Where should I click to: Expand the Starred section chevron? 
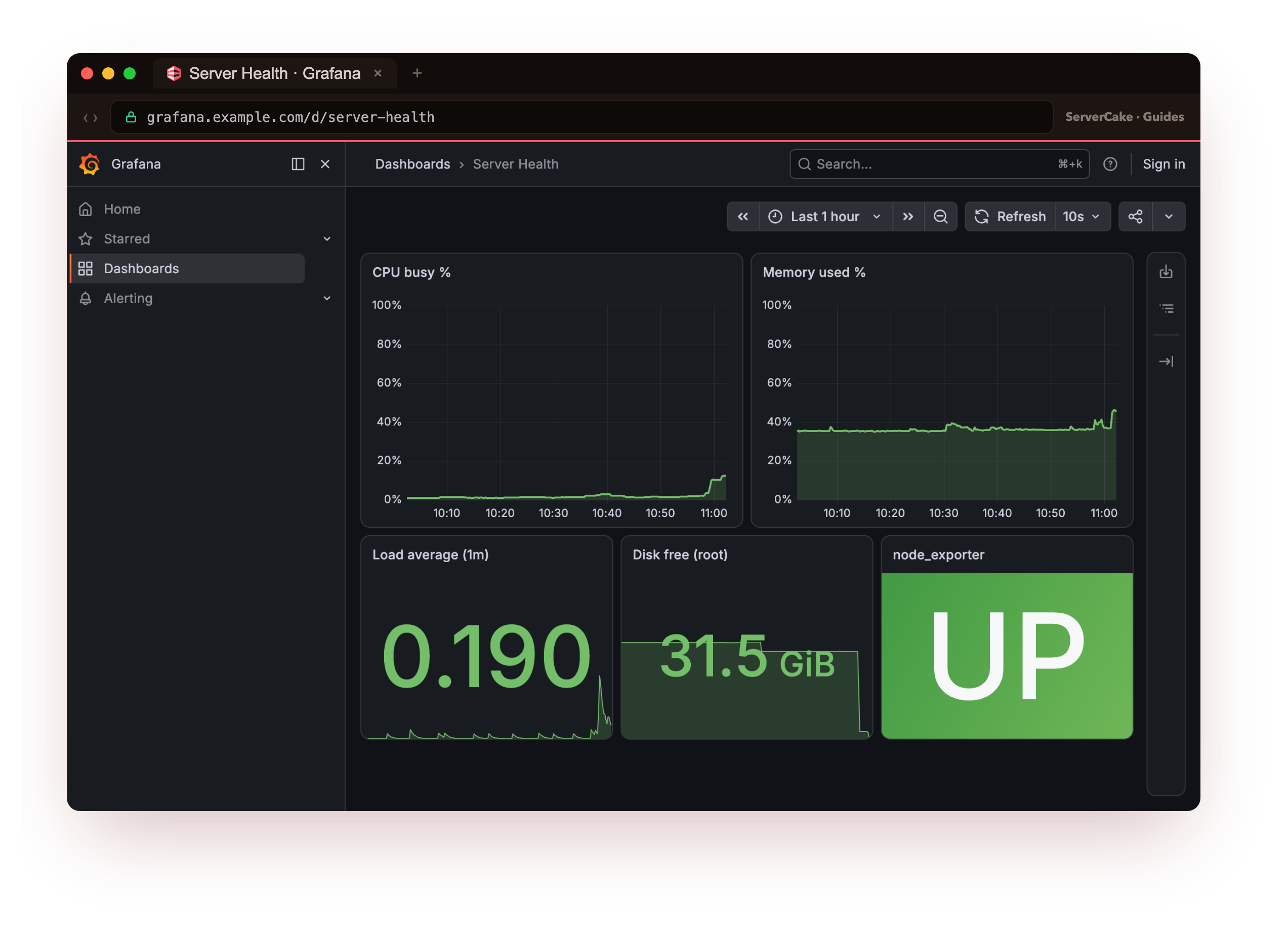coord(327,240)
